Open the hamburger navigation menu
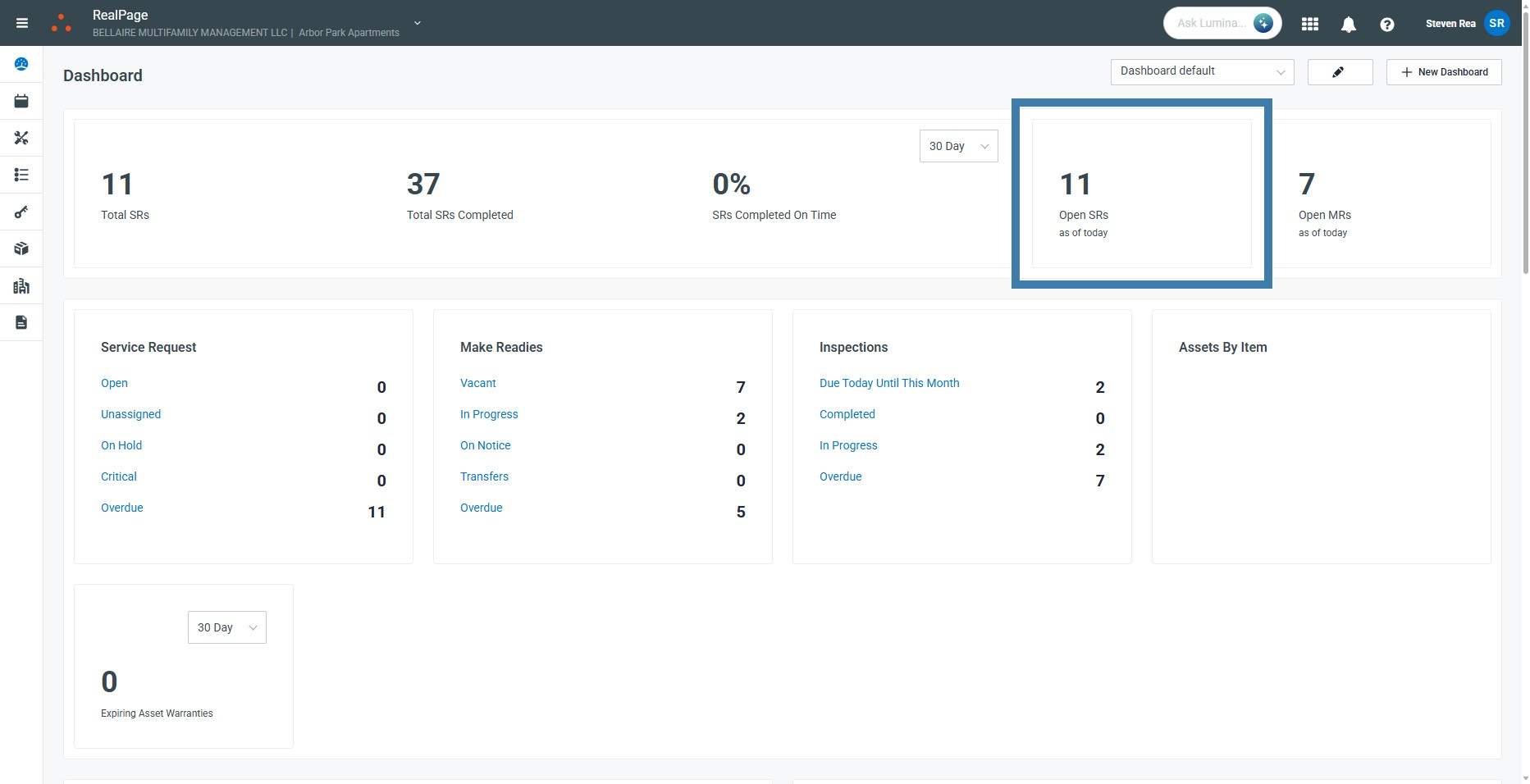Viewport: 1530px width, 784px height. (x=22, y=23)
